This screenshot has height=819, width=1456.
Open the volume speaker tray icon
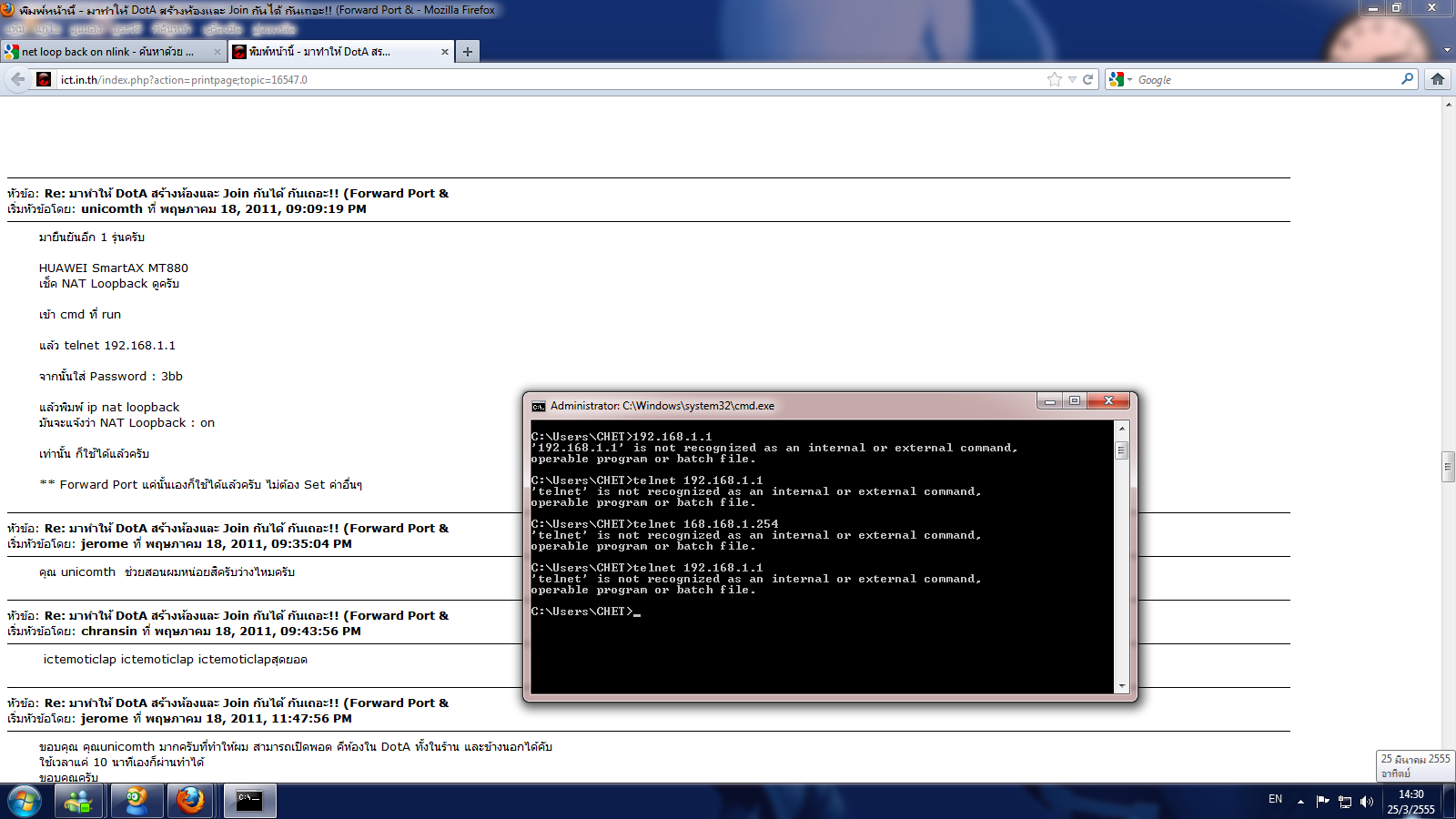click(x=1366, y=802)
